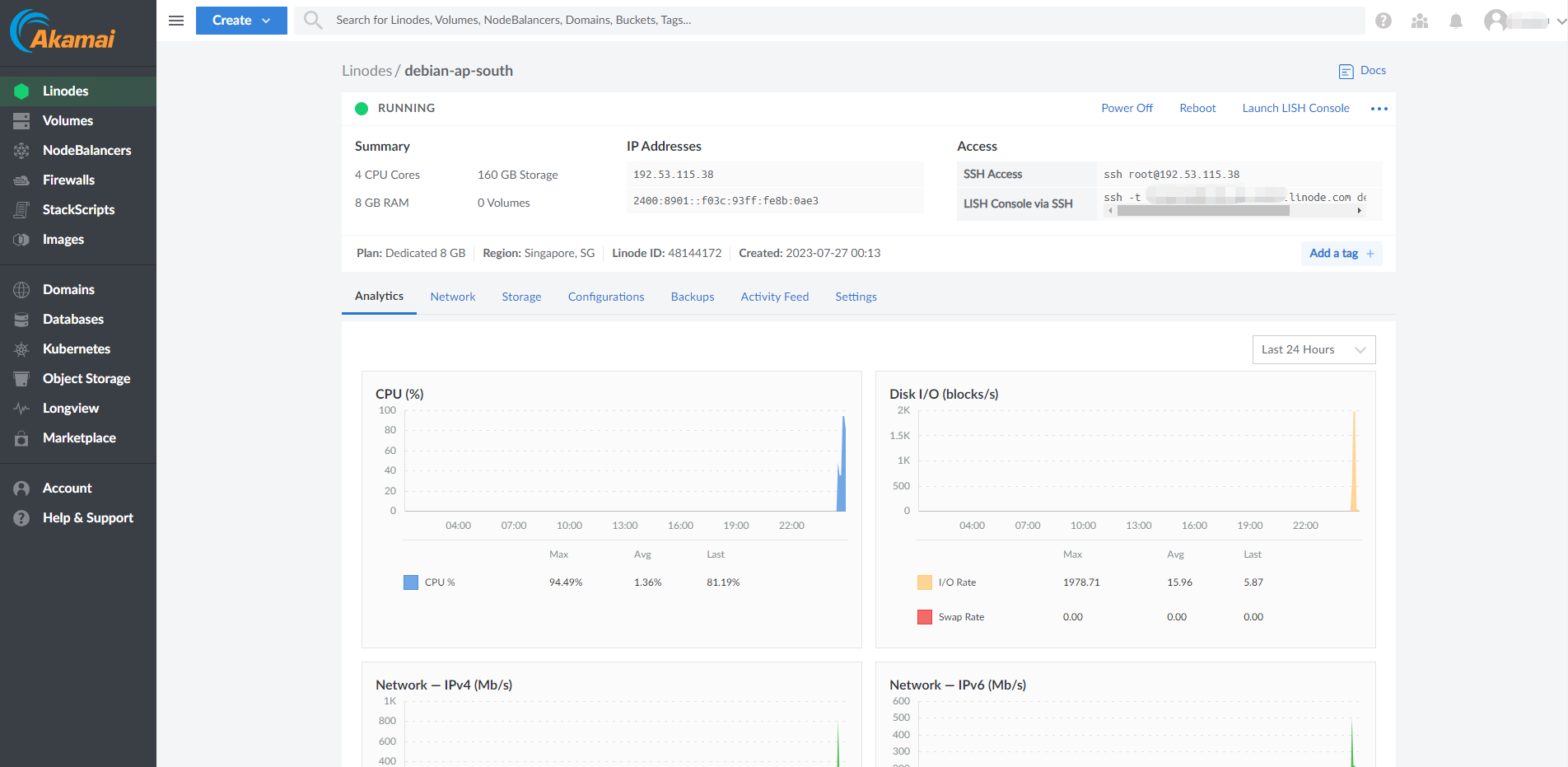Toggle the hamburger navigation menu
1568x767 pixels.
tap(176, 21)
